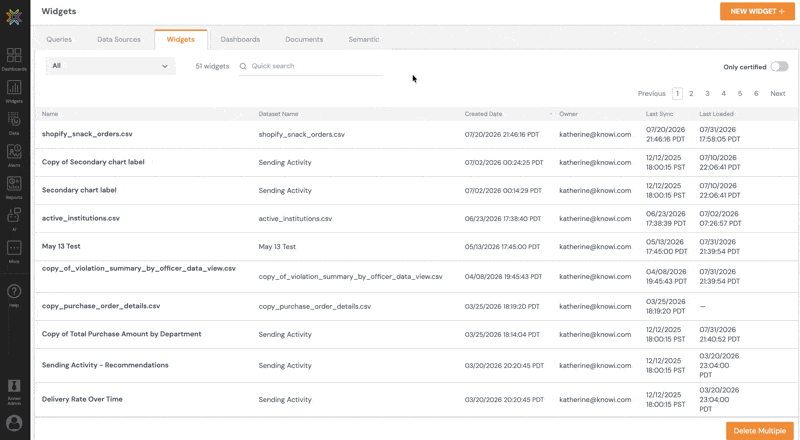
Task: Select page 1 in pagination
Action: pyautogui.click(x=677, y=93)
